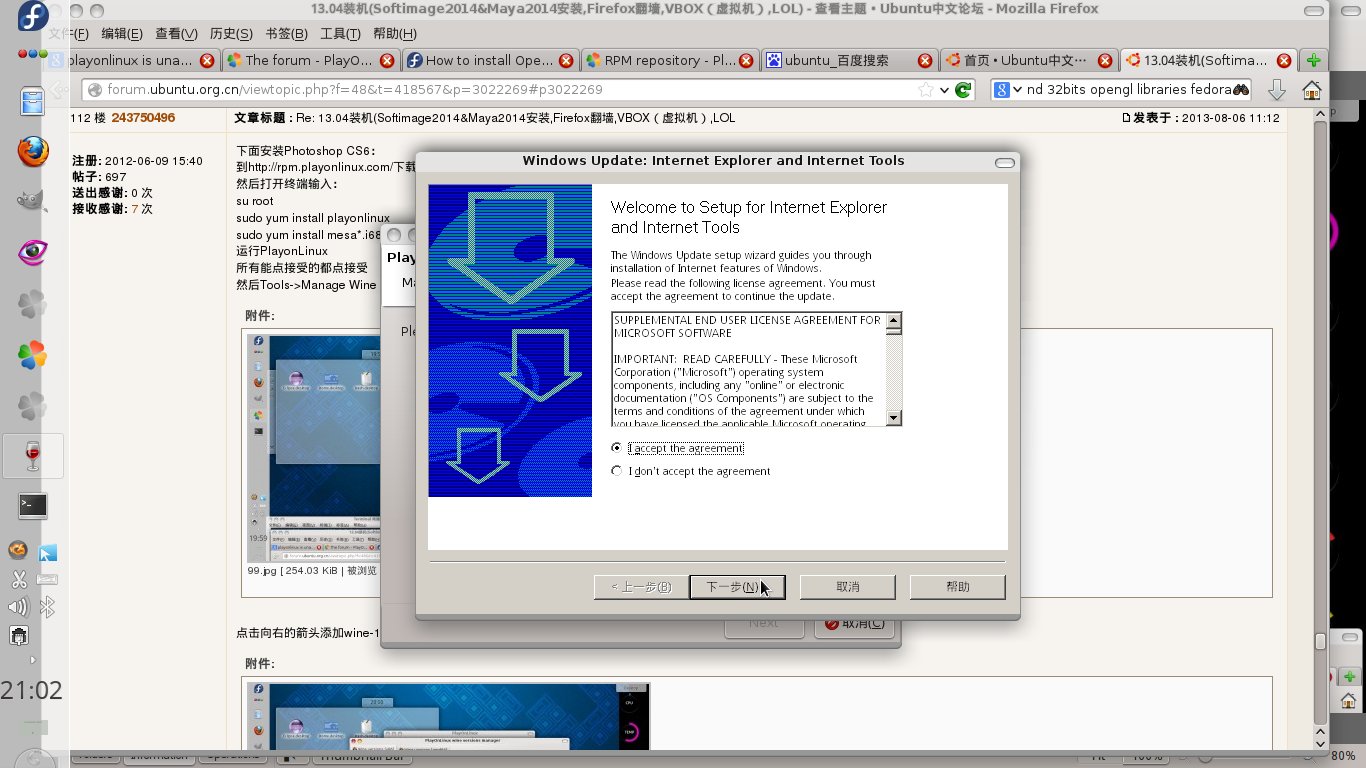Image resolution: width=1366 pixels, height=768 pixels.
Task: Click the 帮助 help button
Action: 957,587
